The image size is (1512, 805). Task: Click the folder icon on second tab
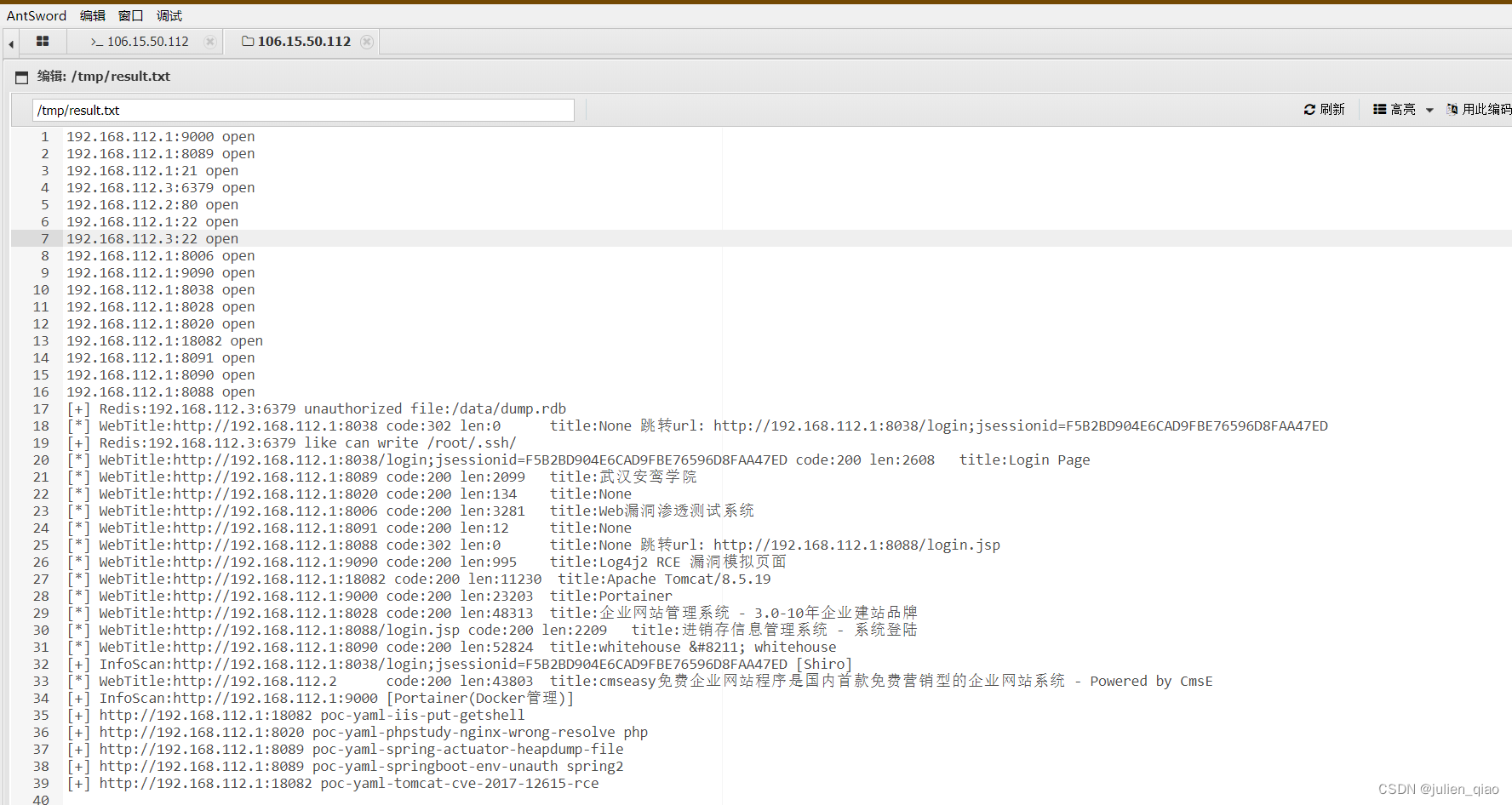[248, 41]
